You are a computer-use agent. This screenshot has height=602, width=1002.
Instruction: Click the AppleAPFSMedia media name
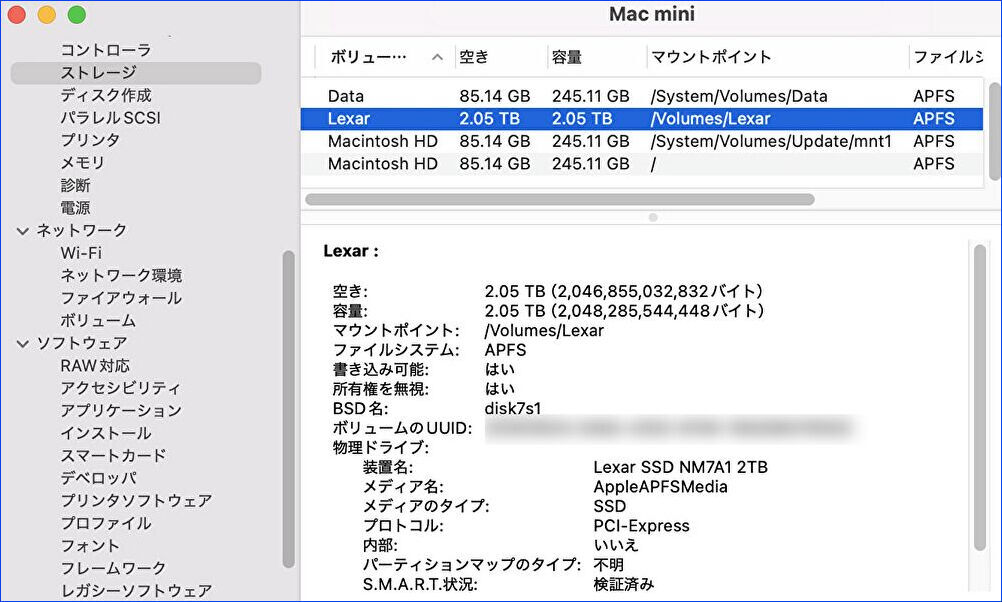660,487
